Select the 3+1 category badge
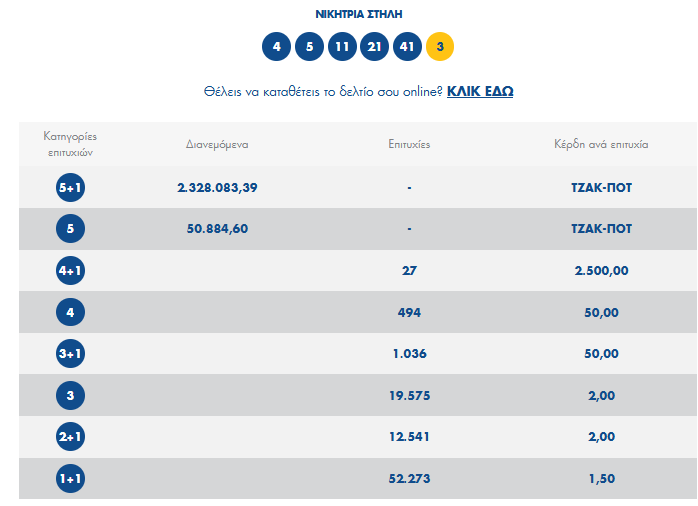 [x=71, y=354]
